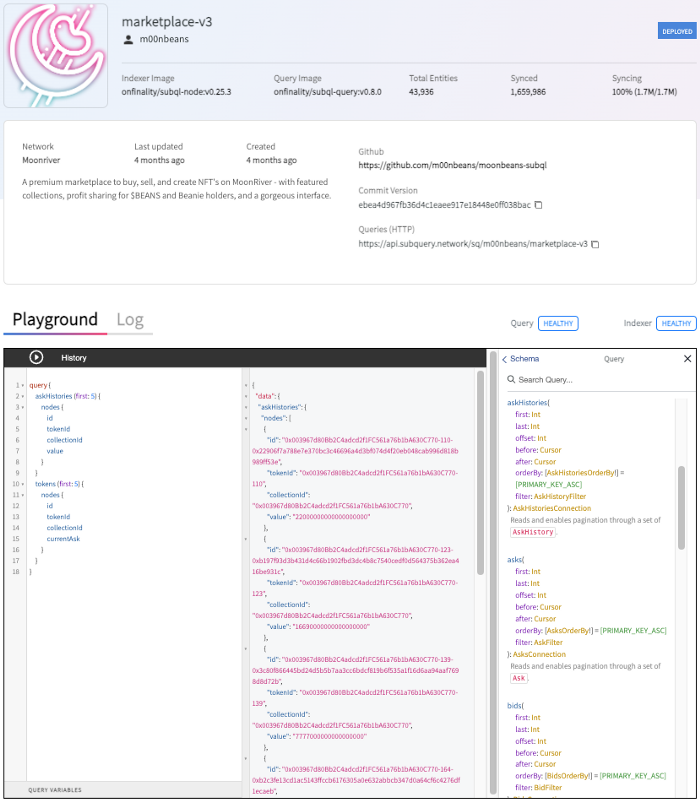Open the bids query field docs
Viewport: 700px width, 802px height.
pos(514,705)
